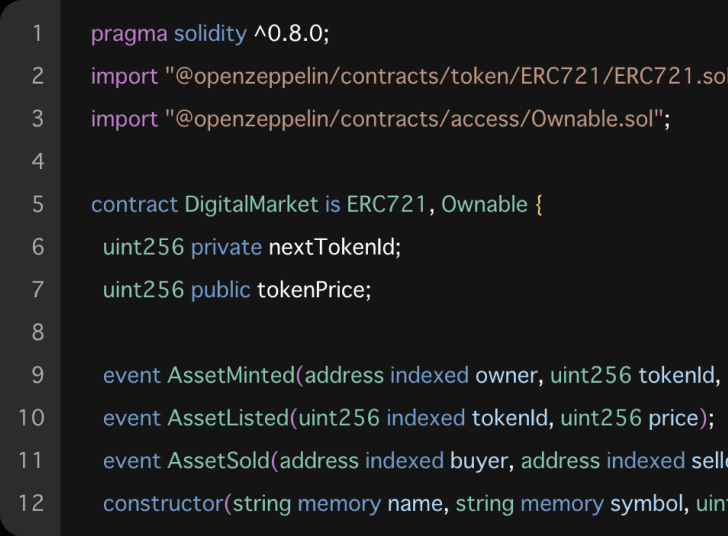728x536 pixels.
Task: Place cursor on 'solidity' in line 1
Action: click(x=210, y=33)
